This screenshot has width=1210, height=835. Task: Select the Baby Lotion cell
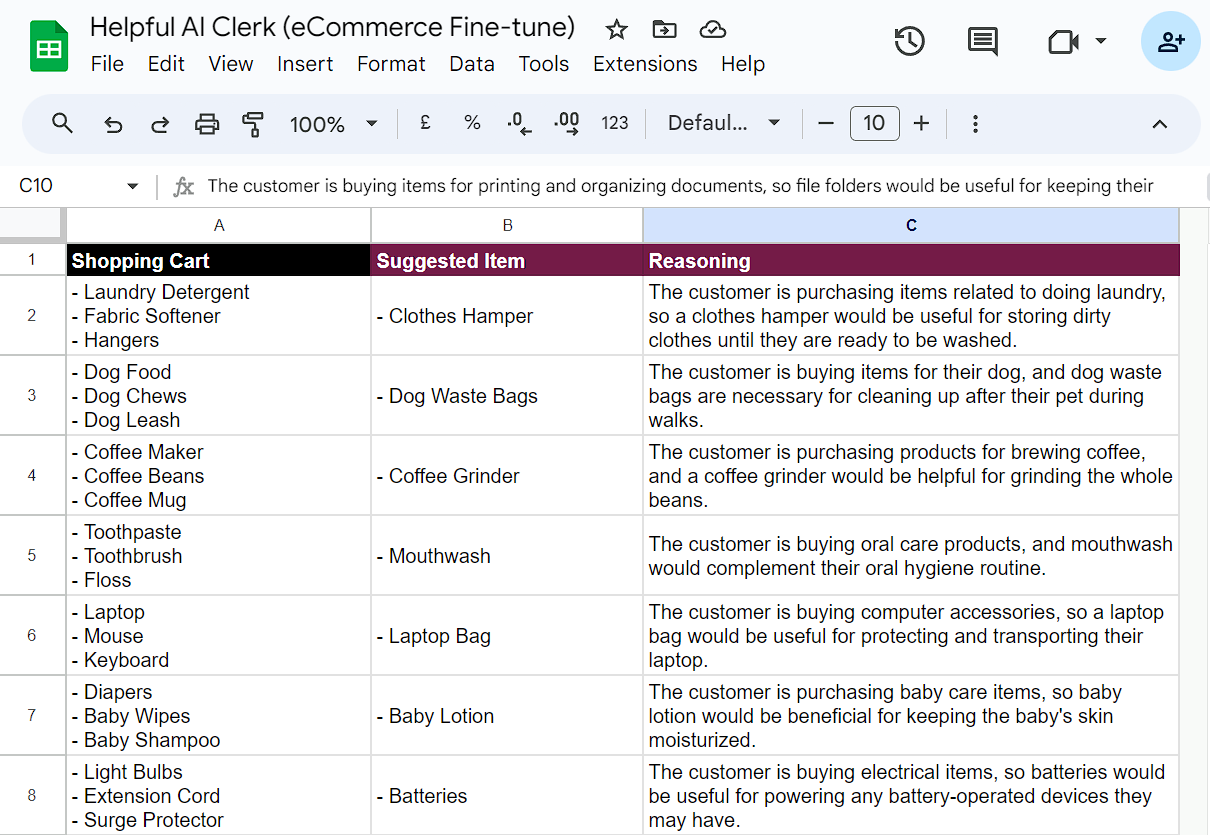[x=507, y=715]
